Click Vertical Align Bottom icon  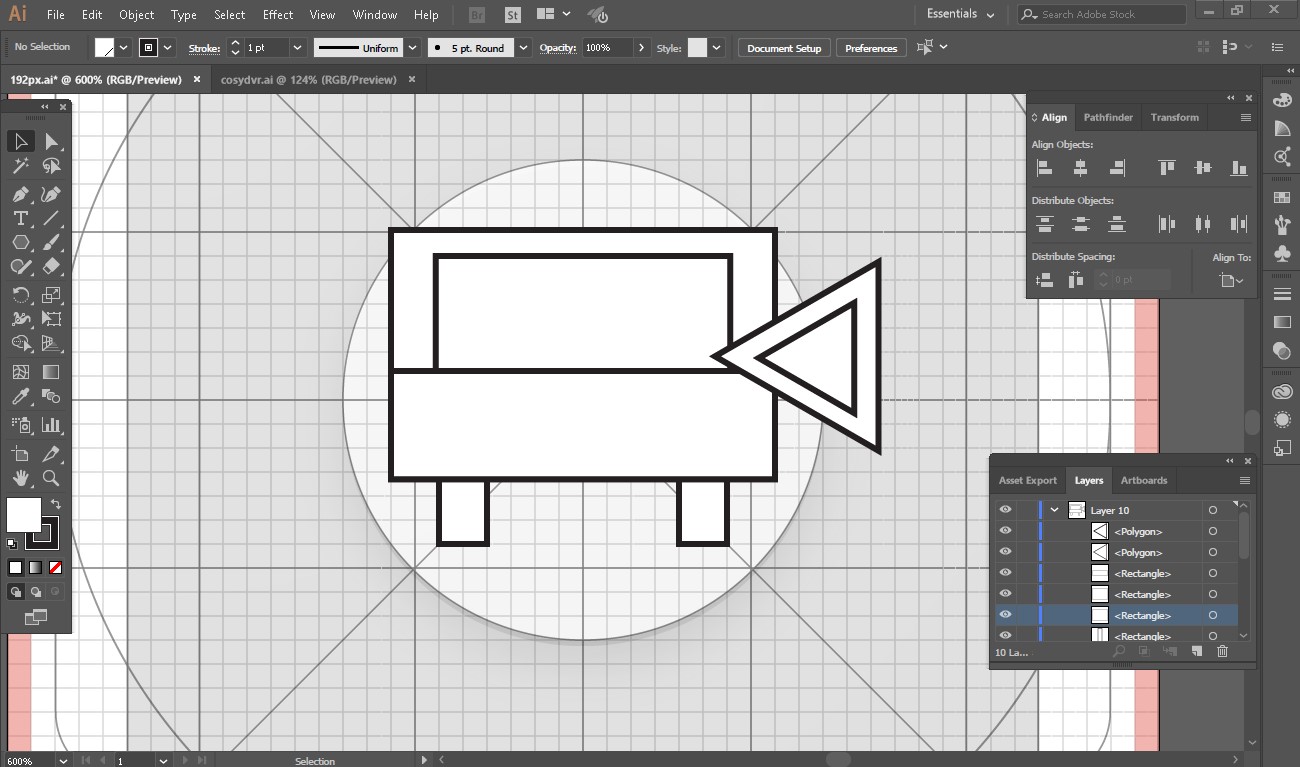[1239, 168]
